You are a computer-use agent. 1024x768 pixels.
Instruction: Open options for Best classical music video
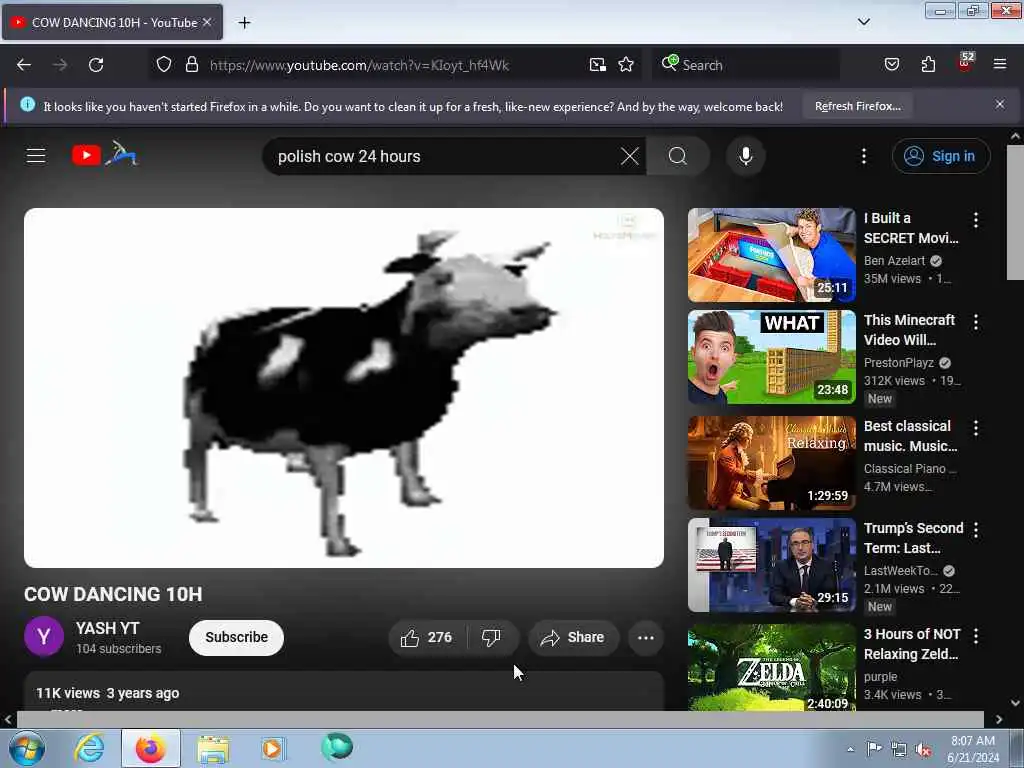point(976,428)
